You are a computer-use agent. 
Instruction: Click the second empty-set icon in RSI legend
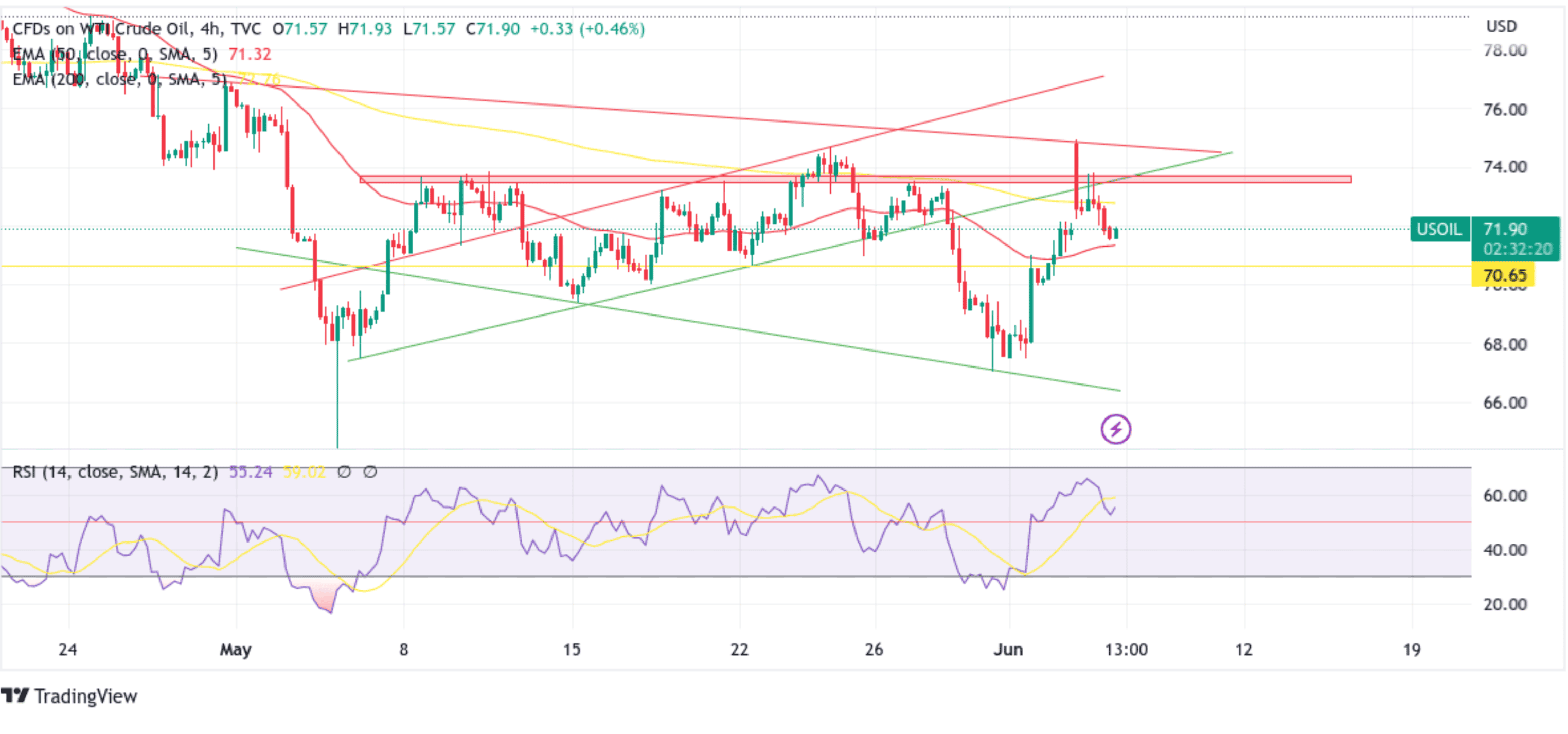point(370,472)
